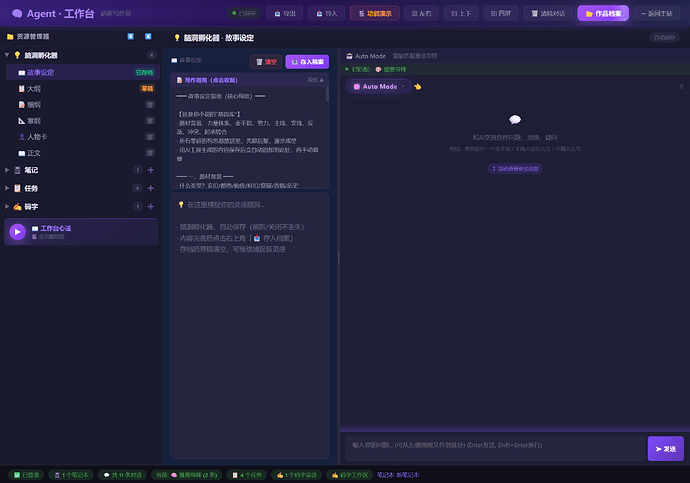Click the 码字 writing hand icon

pyautogui.click(x=17, y=206)
